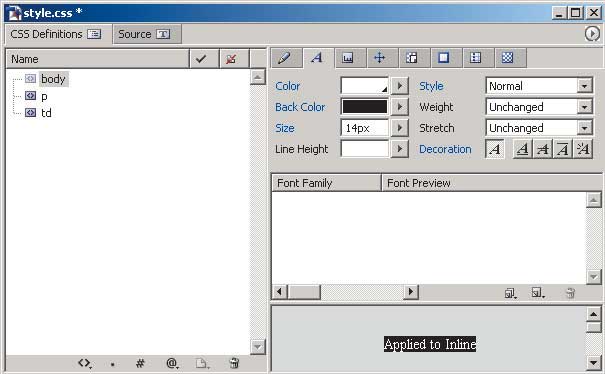Screen dimensions: 605x374
Task: Click the empty Line Height field
Action: pos(365,149)
